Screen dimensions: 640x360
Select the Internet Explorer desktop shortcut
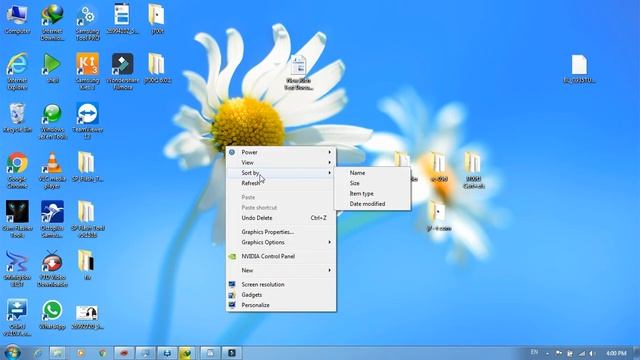(x=17, y=71)
